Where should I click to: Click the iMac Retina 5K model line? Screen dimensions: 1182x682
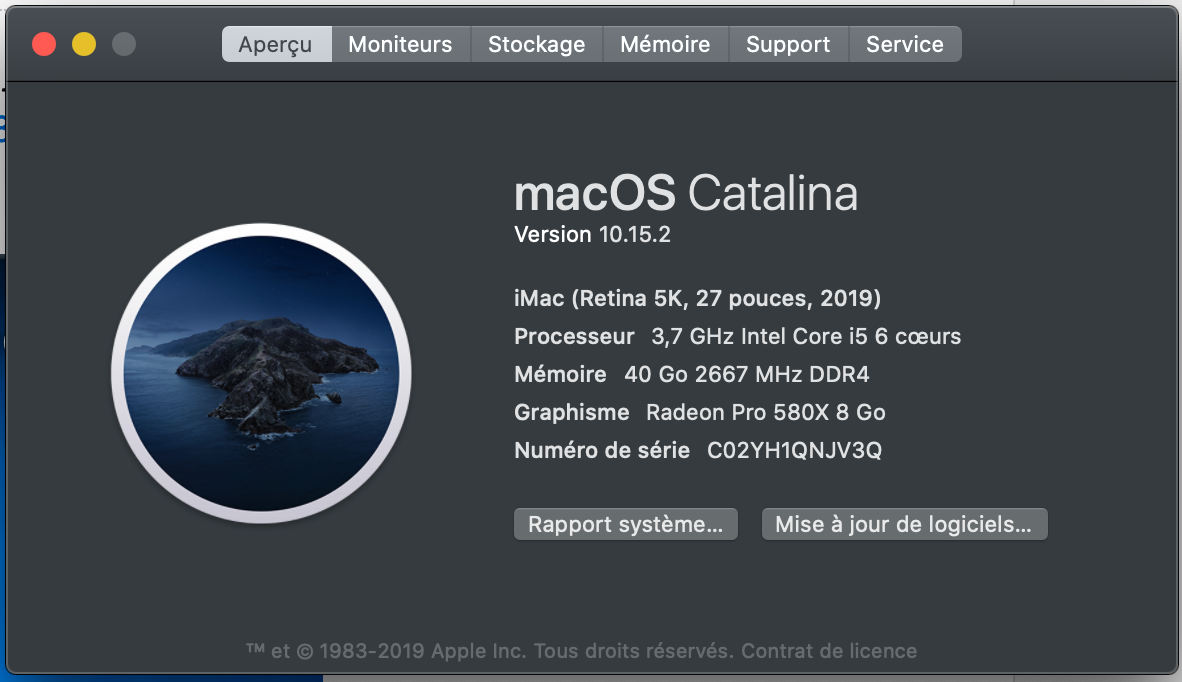coord(697,298)
